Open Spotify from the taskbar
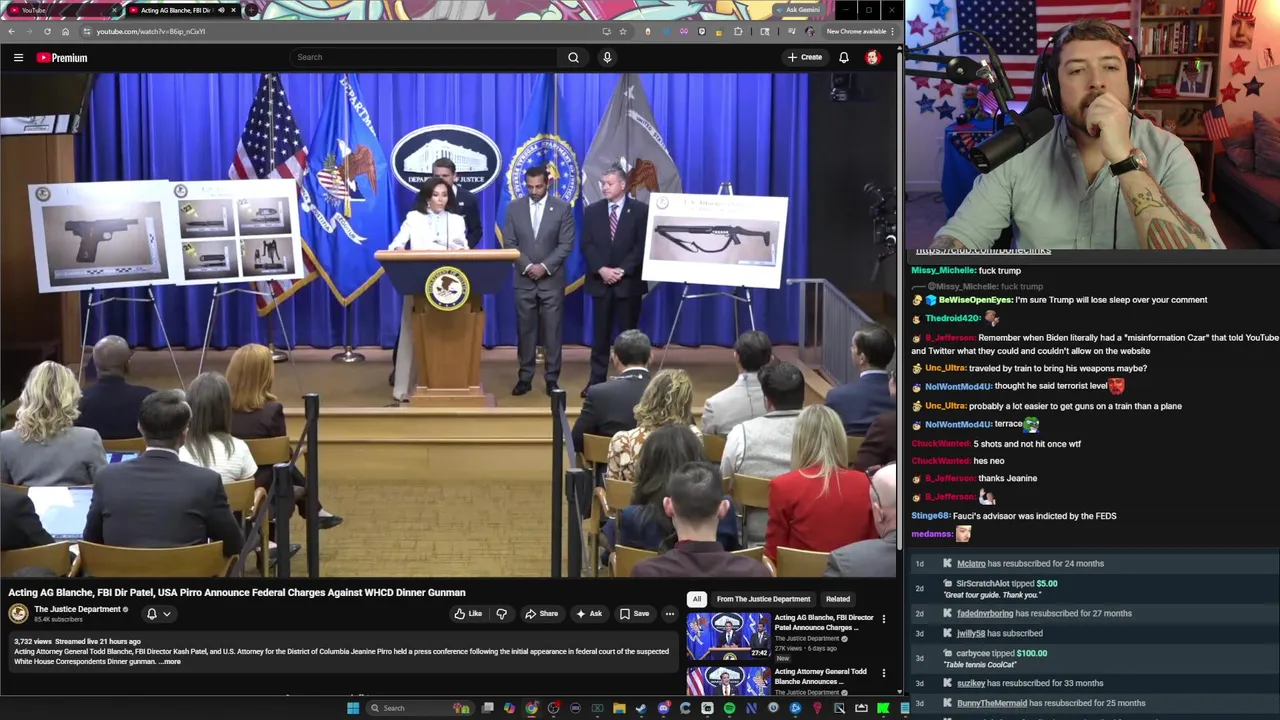 pyautogui.click(x=729, y=708)
